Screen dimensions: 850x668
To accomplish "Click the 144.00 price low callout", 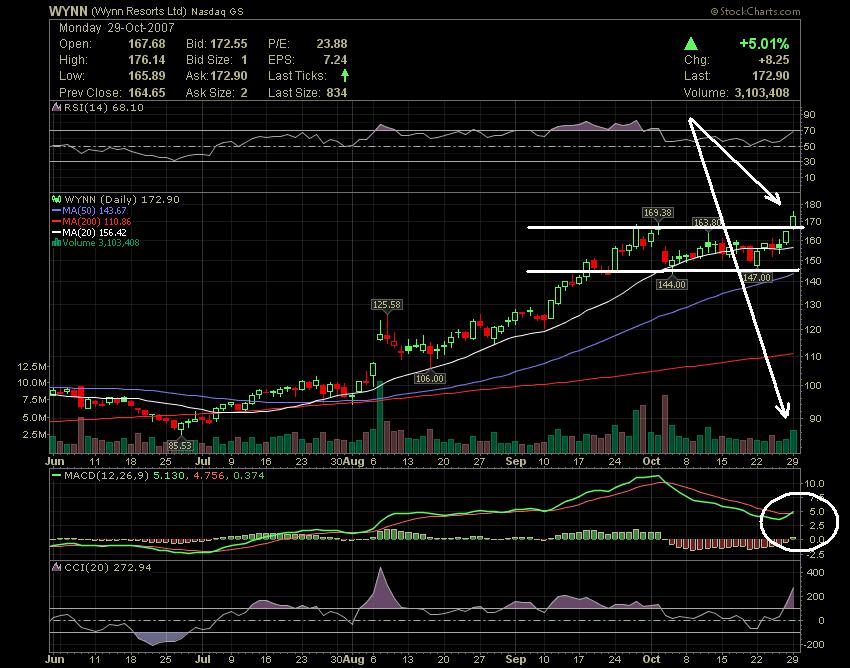I will coord(672,285).
